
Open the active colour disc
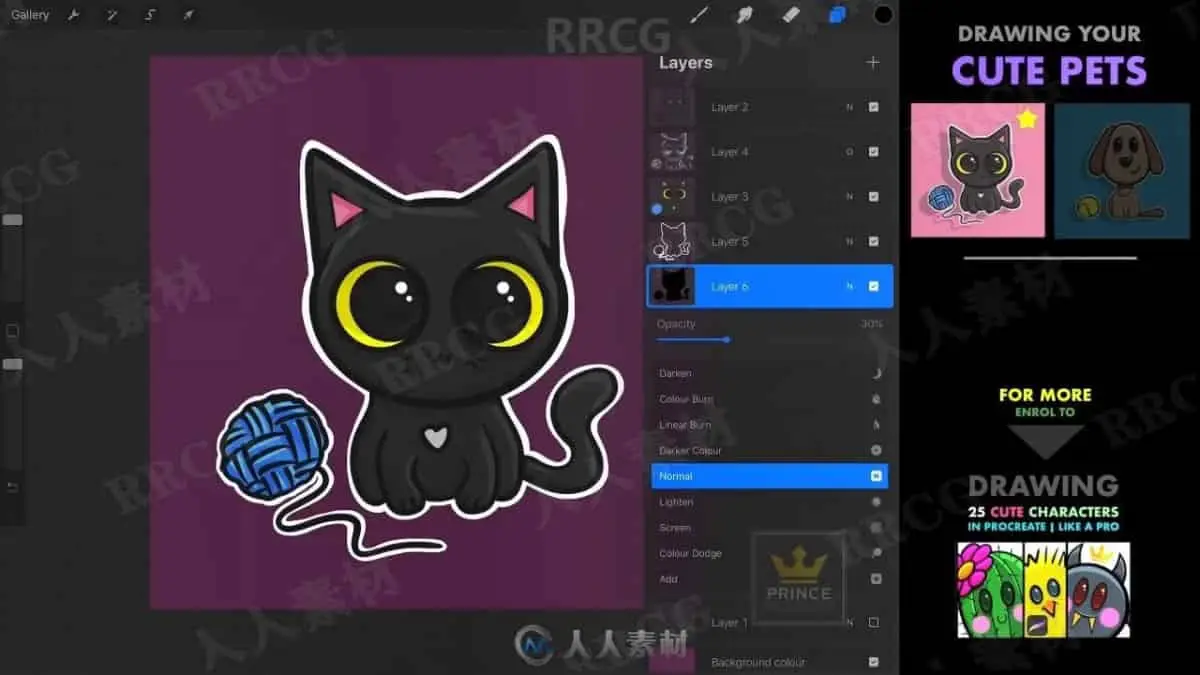pos(883,14)
